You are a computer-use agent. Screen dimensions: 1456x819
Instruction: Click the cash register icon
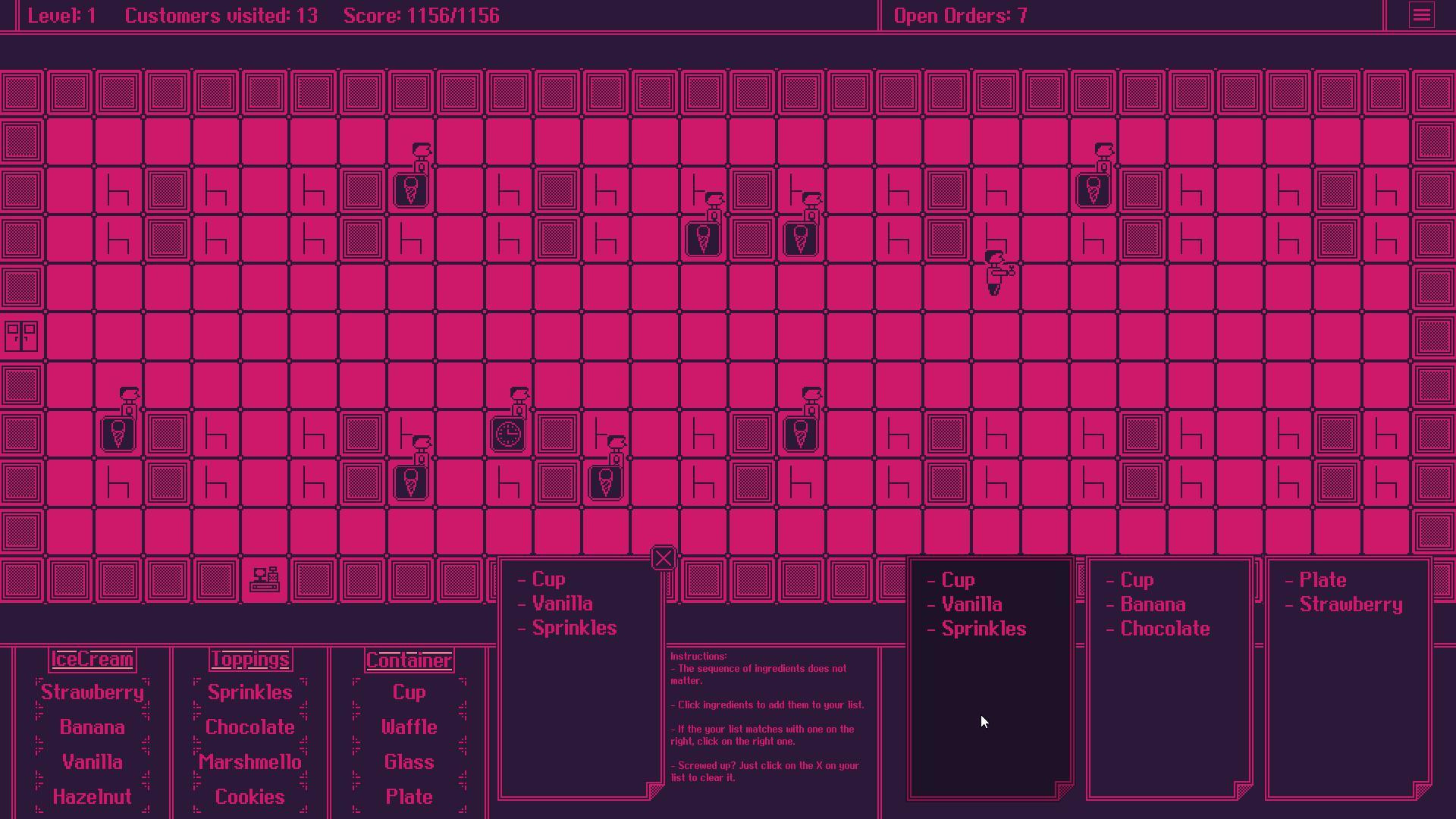[265, 579]
